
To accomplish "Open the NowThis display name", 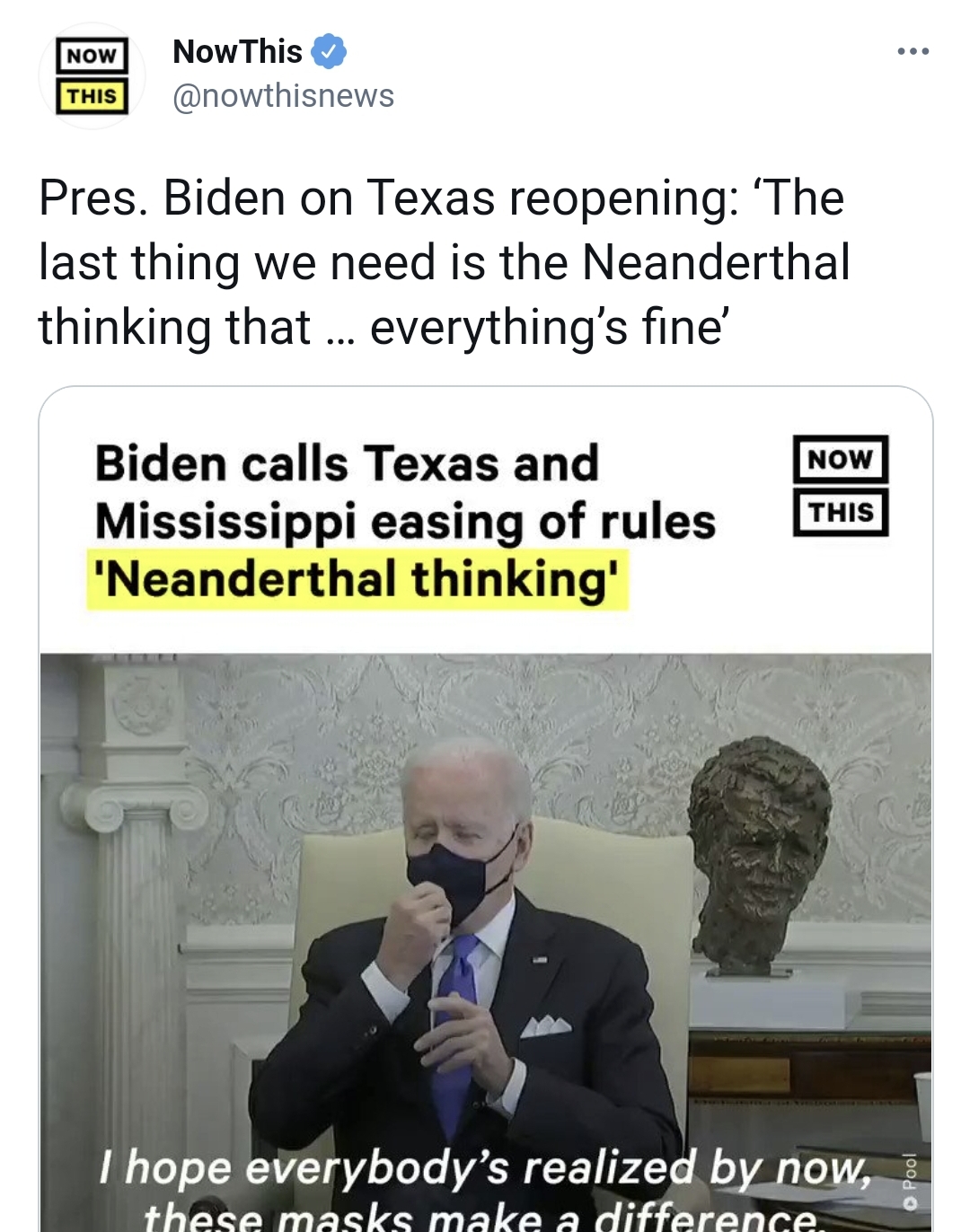I will pos(237,52).
